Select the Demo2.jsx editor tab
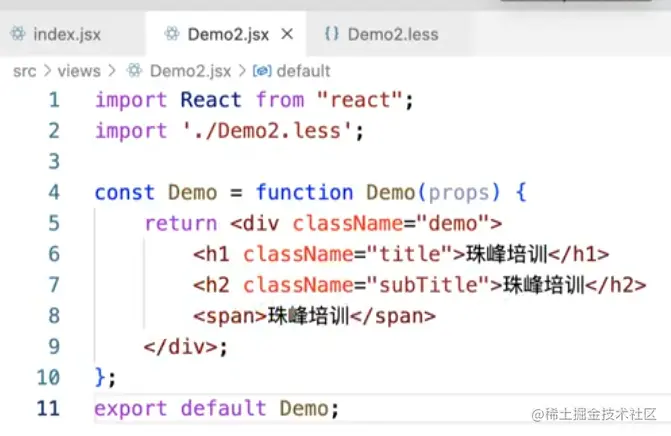This screenshot has height=436, width=671. 226,34
